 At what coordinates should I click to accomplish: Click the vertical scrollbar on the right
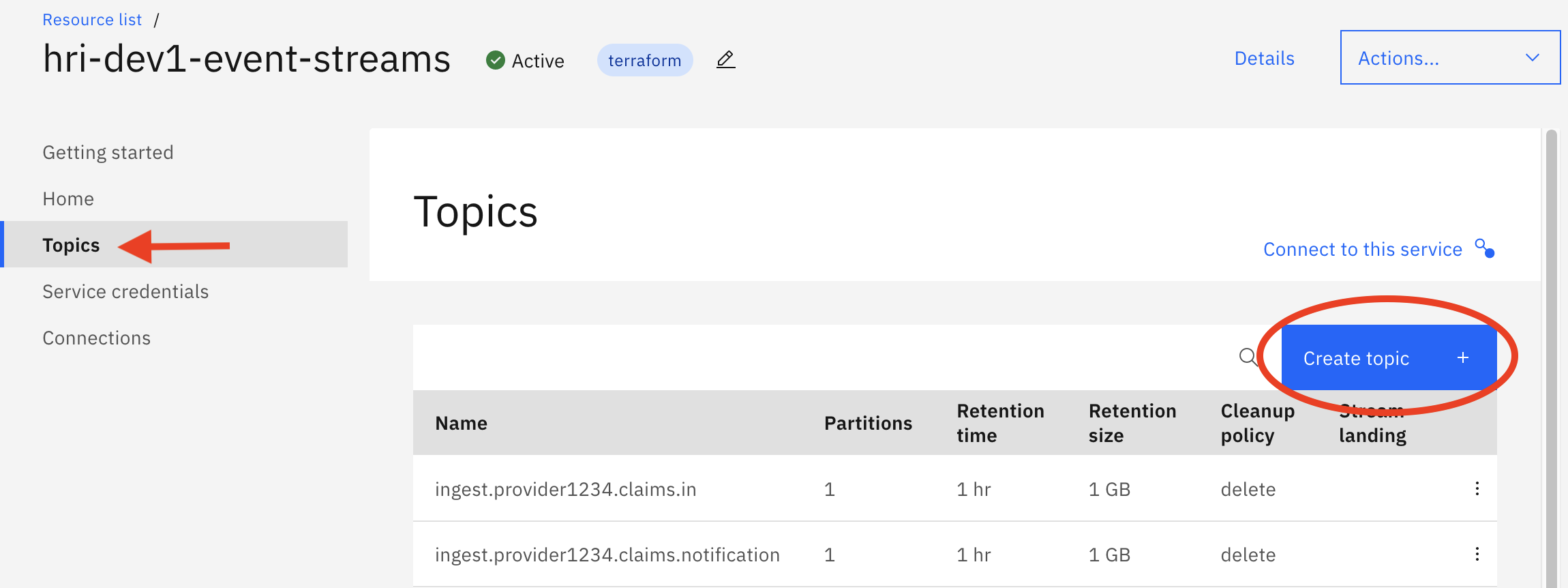point(1552,355)
